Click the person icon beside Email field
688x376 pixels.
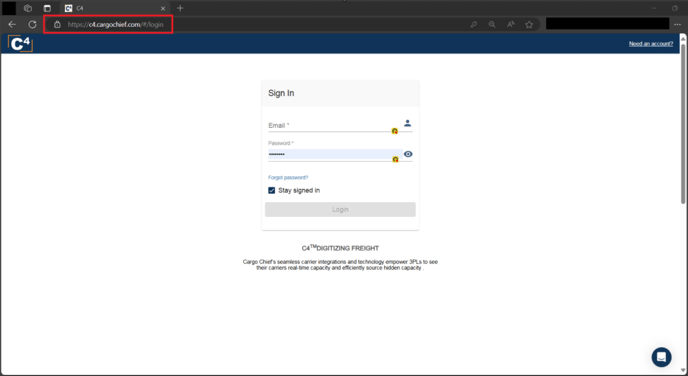tap(408, 123)
